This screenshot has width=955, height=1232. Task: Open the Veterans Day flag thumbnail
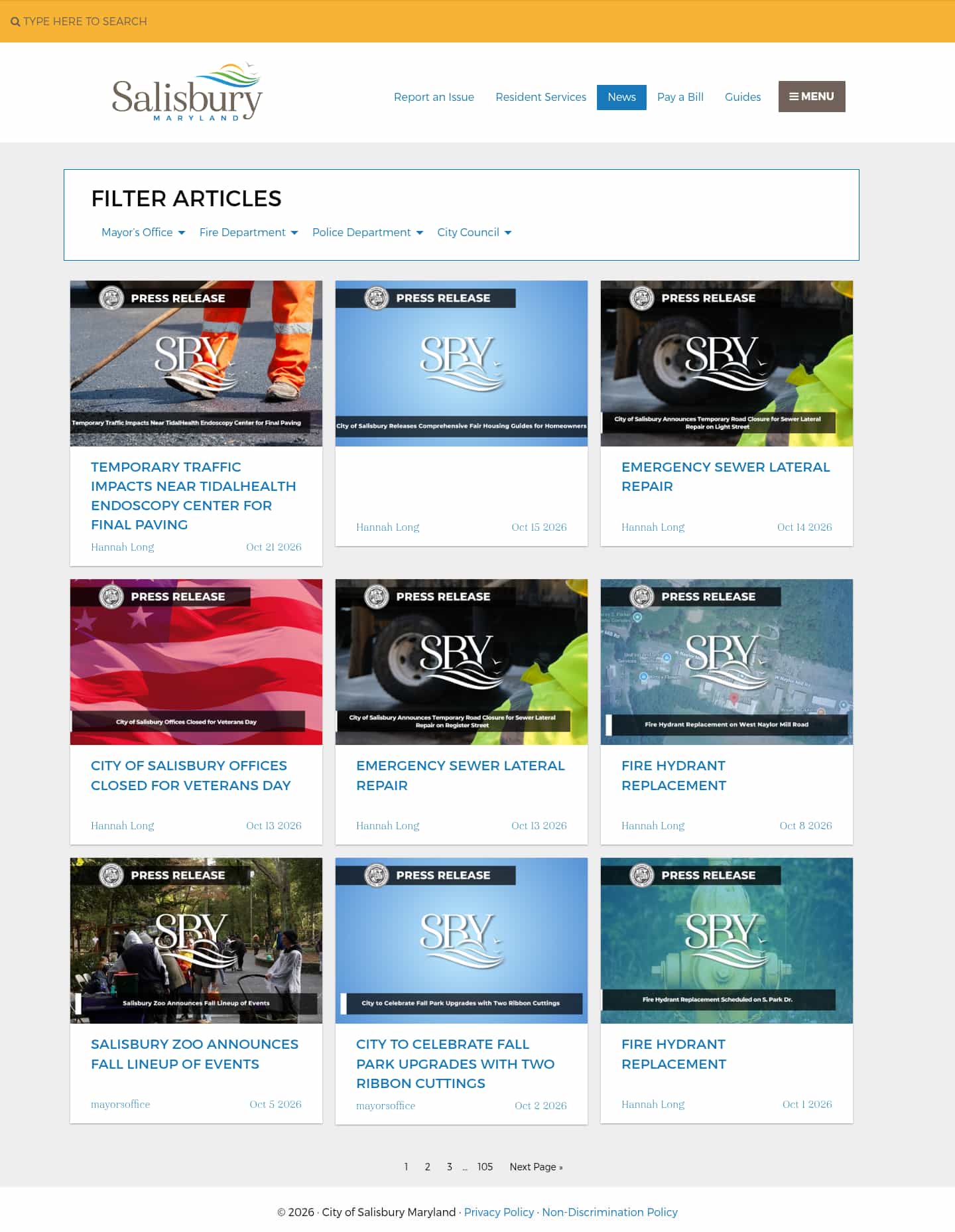(x=196, y=661)
